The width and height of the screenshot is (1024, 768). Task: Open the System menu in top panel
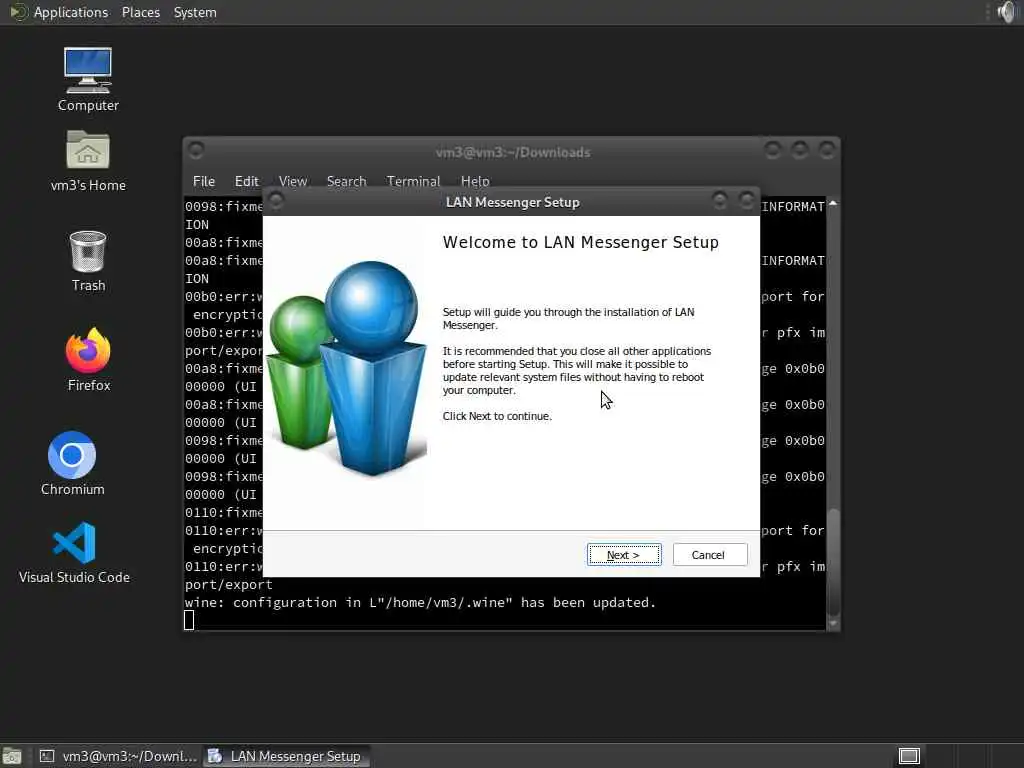195,12
